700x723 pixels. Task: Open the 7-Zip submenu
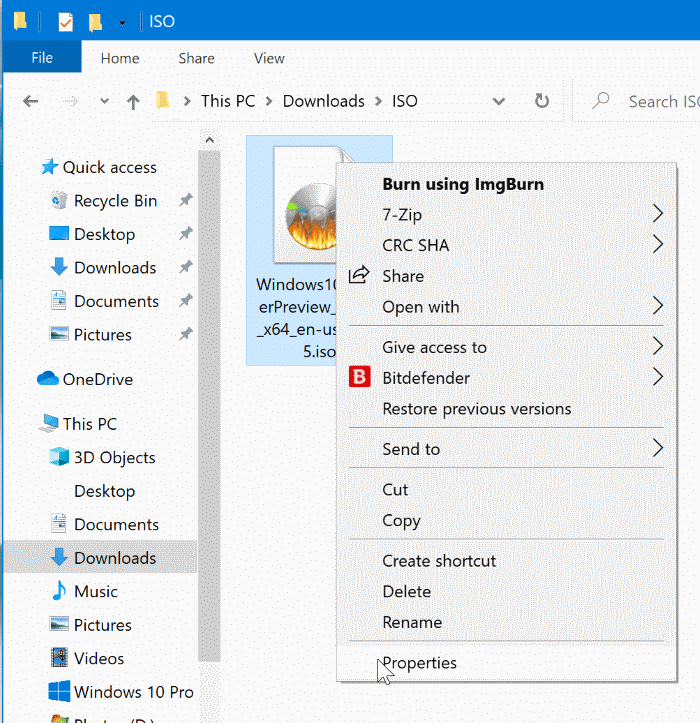[x=506, y=214]
